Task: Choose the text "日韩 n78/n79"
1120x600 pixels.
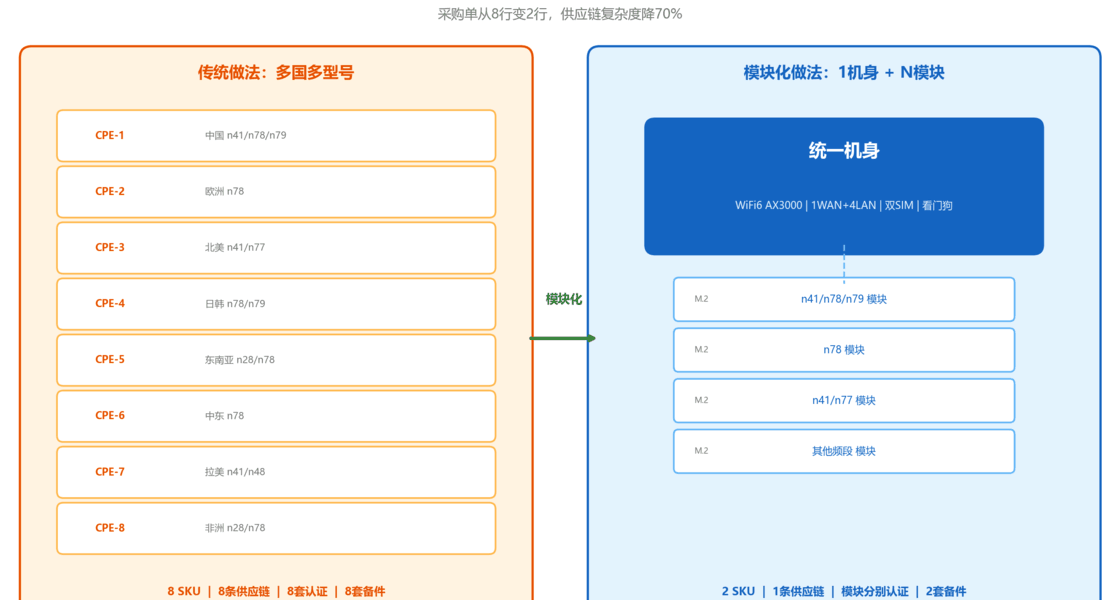Action: 235,304
